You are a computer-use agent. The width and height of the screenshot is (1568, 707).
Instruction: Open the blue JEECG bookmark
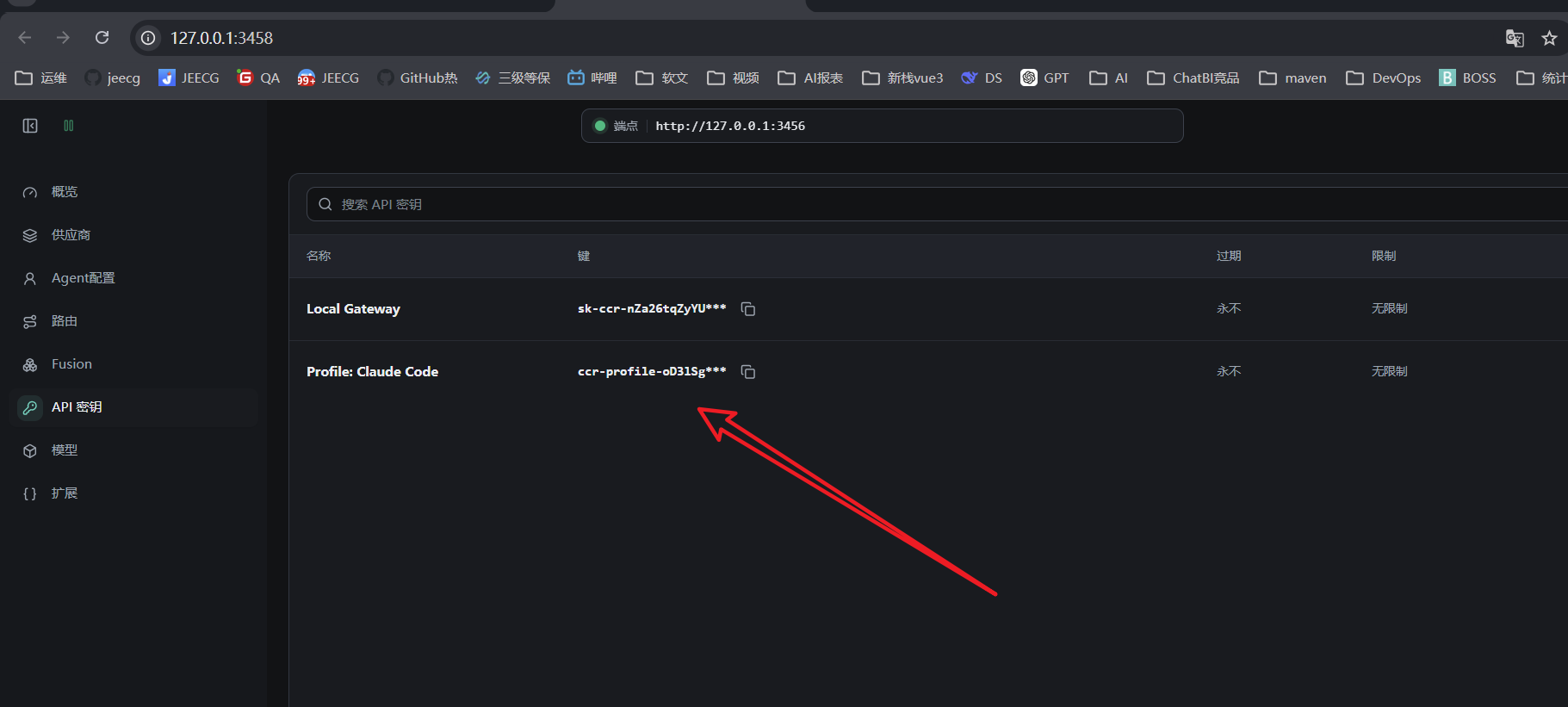(x=189, y=78)
